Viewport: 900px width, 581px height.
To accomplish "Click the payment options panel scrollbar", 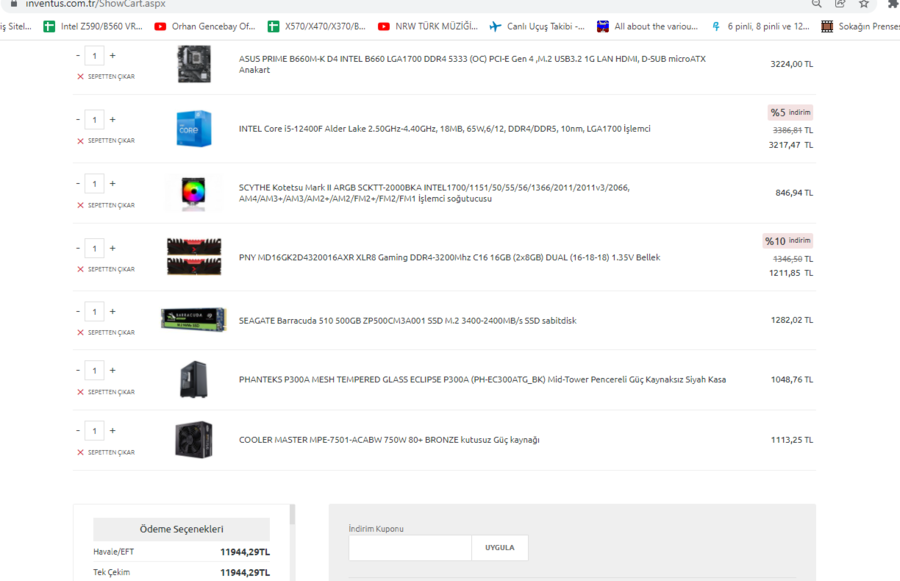I will point(292,514).
